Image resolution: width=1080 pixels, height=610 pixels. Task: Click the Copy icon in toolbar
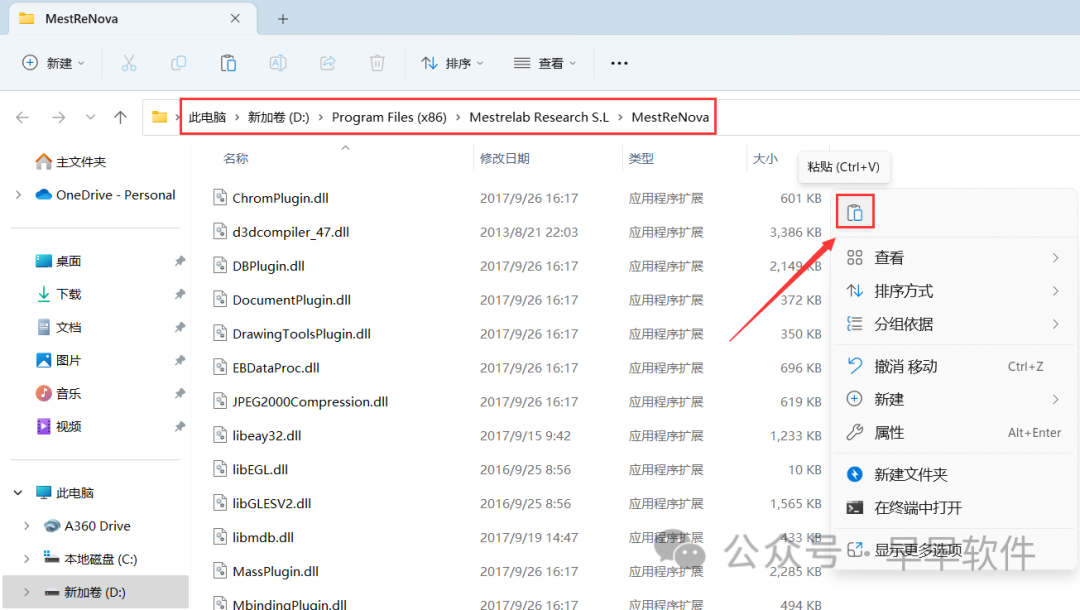pos(179,63)
